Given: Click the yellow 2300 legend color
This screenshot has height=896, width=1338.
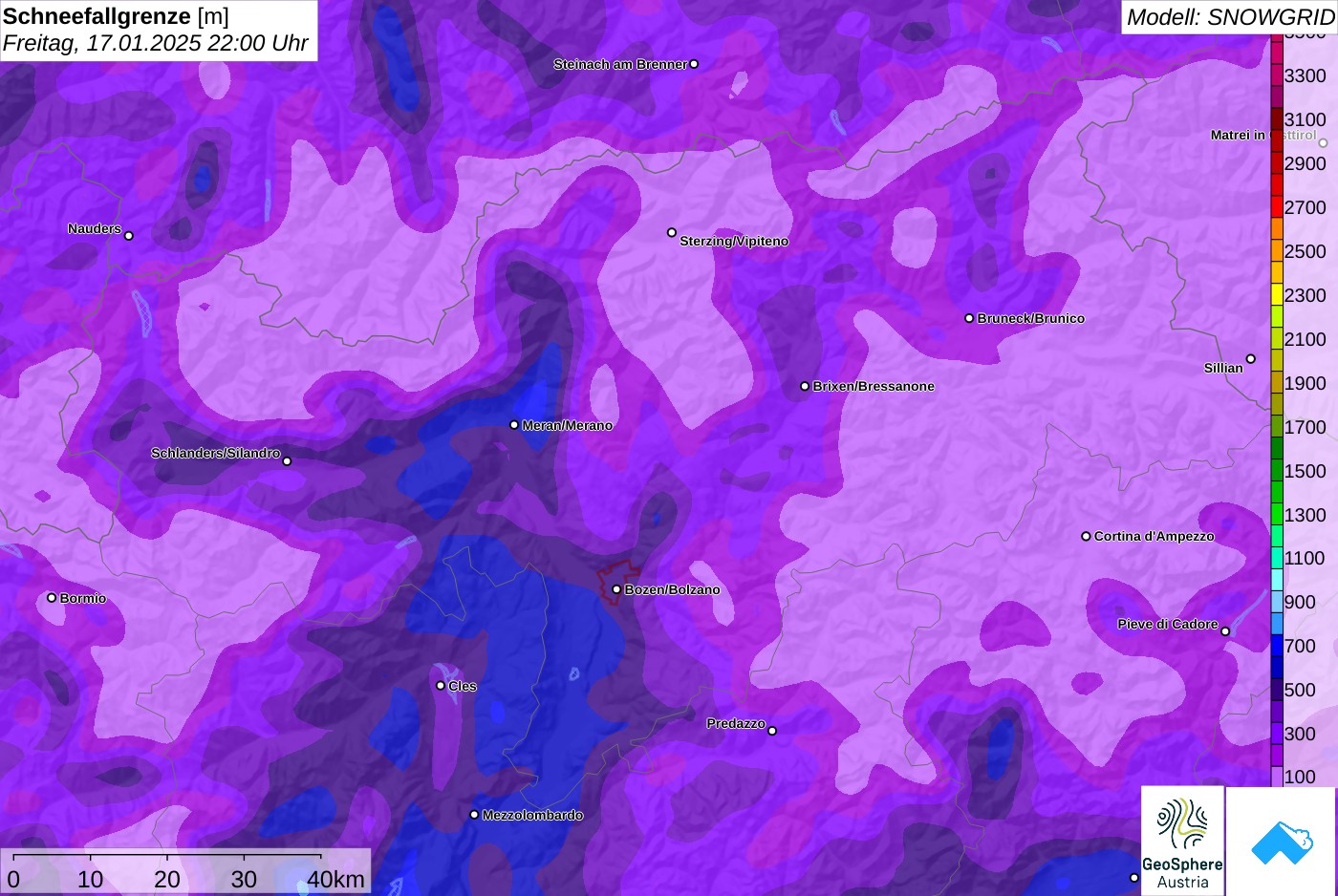Looking at the screenshot, I should click(1277, 295).
